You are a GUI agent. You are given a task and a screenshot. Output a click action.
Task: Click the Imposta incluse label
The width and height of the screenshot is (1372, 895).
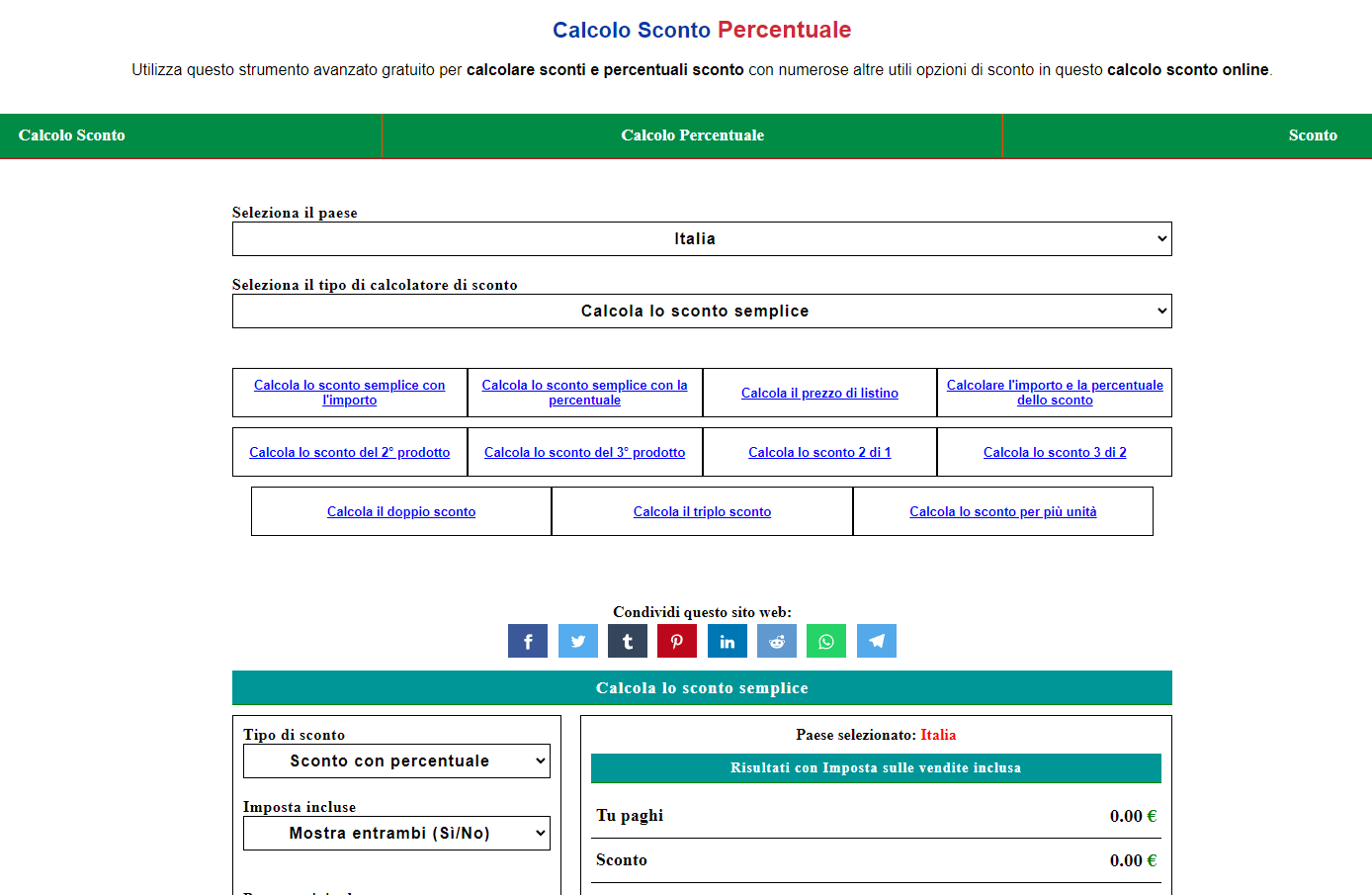(300, 807)
